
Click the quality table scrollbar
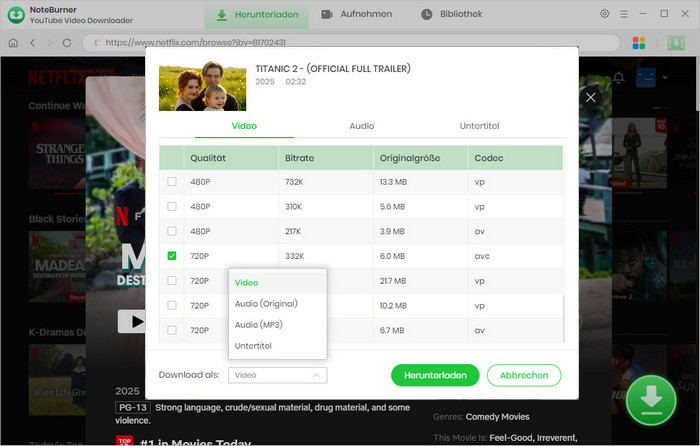pos(564,319)
